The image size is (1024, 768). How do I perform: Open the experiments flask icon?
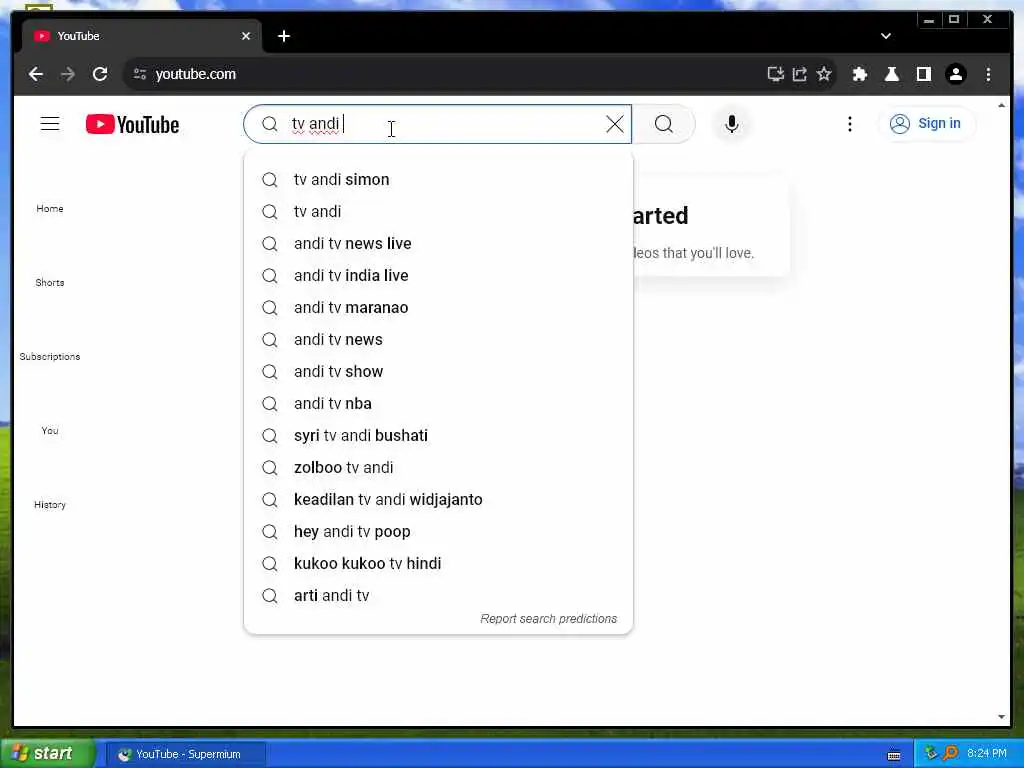(891, 74)
